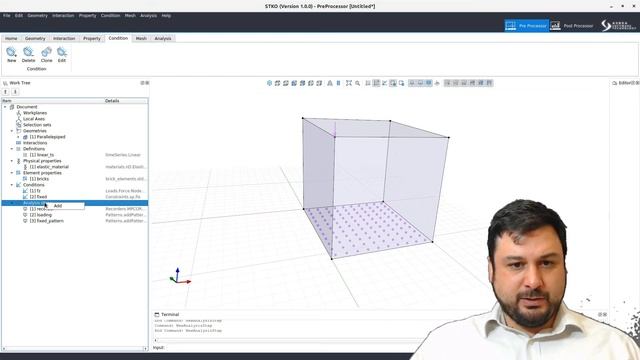Screen dimensions: 640x360
Task: Expand the [1] Parallelepiped node
Action: [18, 137]
